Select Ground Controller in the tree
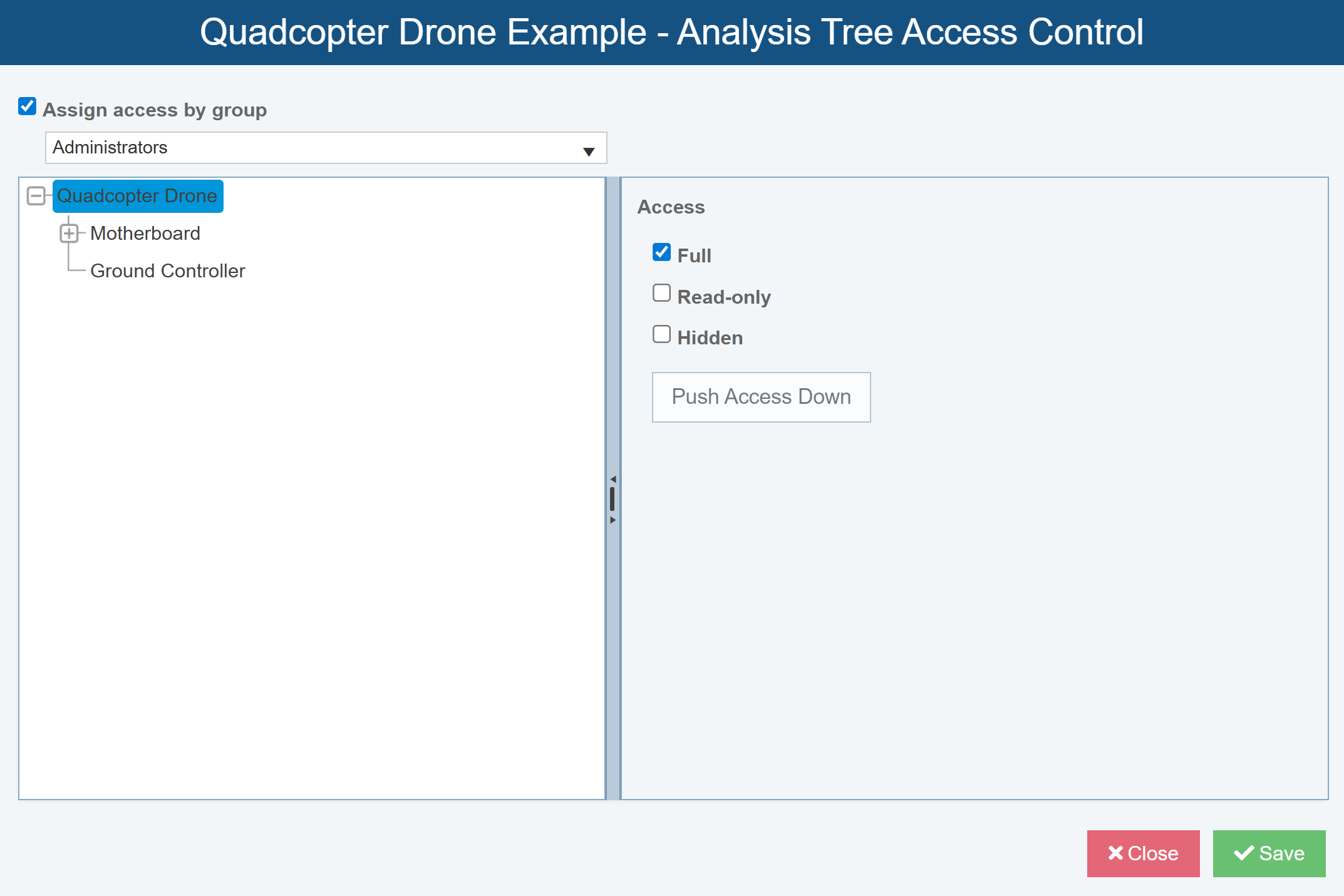 point(167,271)
